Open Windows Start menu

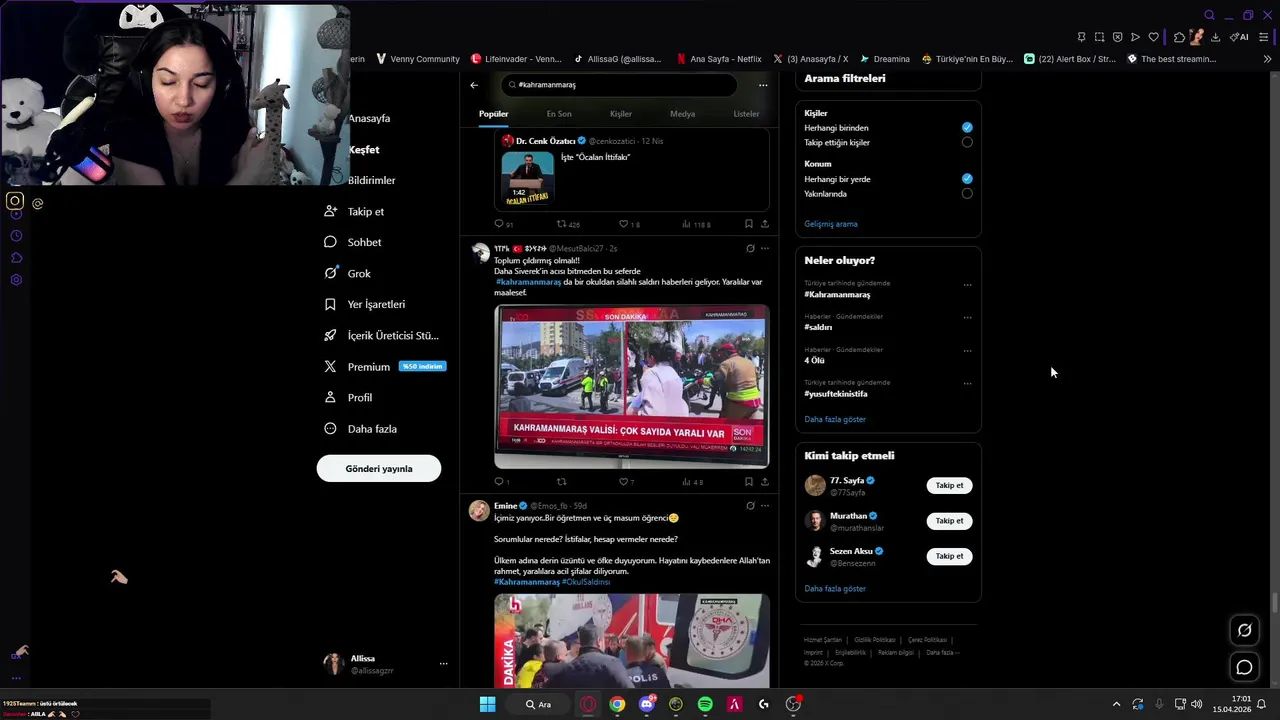pos(487,704)
